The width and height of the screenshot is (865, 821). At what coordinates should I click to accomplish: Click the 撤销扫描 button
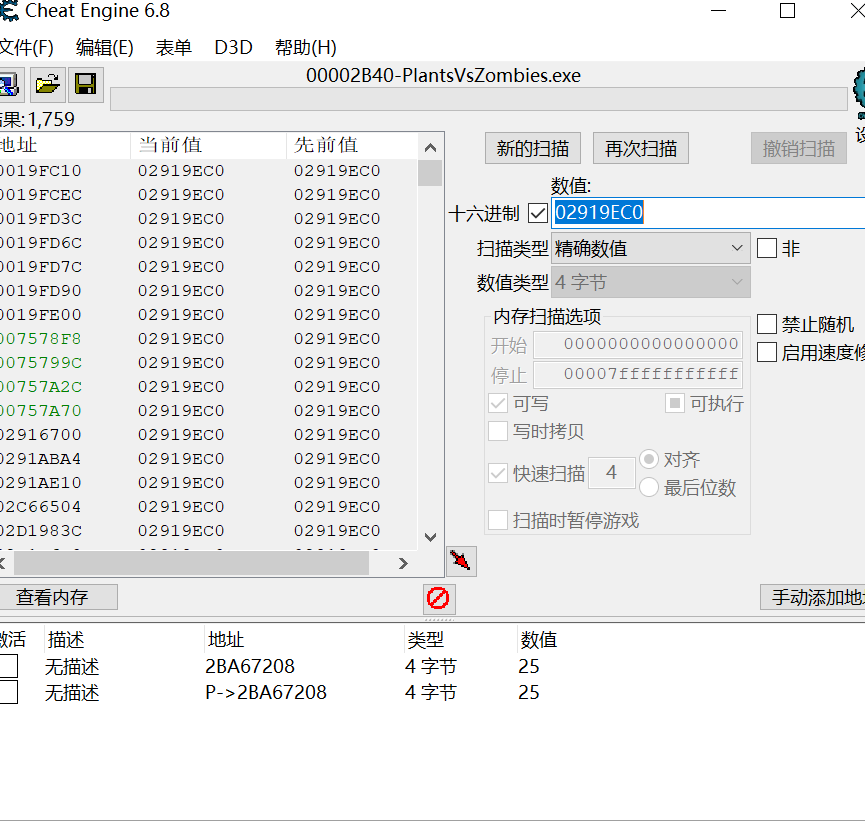click(x=799, y=148)
